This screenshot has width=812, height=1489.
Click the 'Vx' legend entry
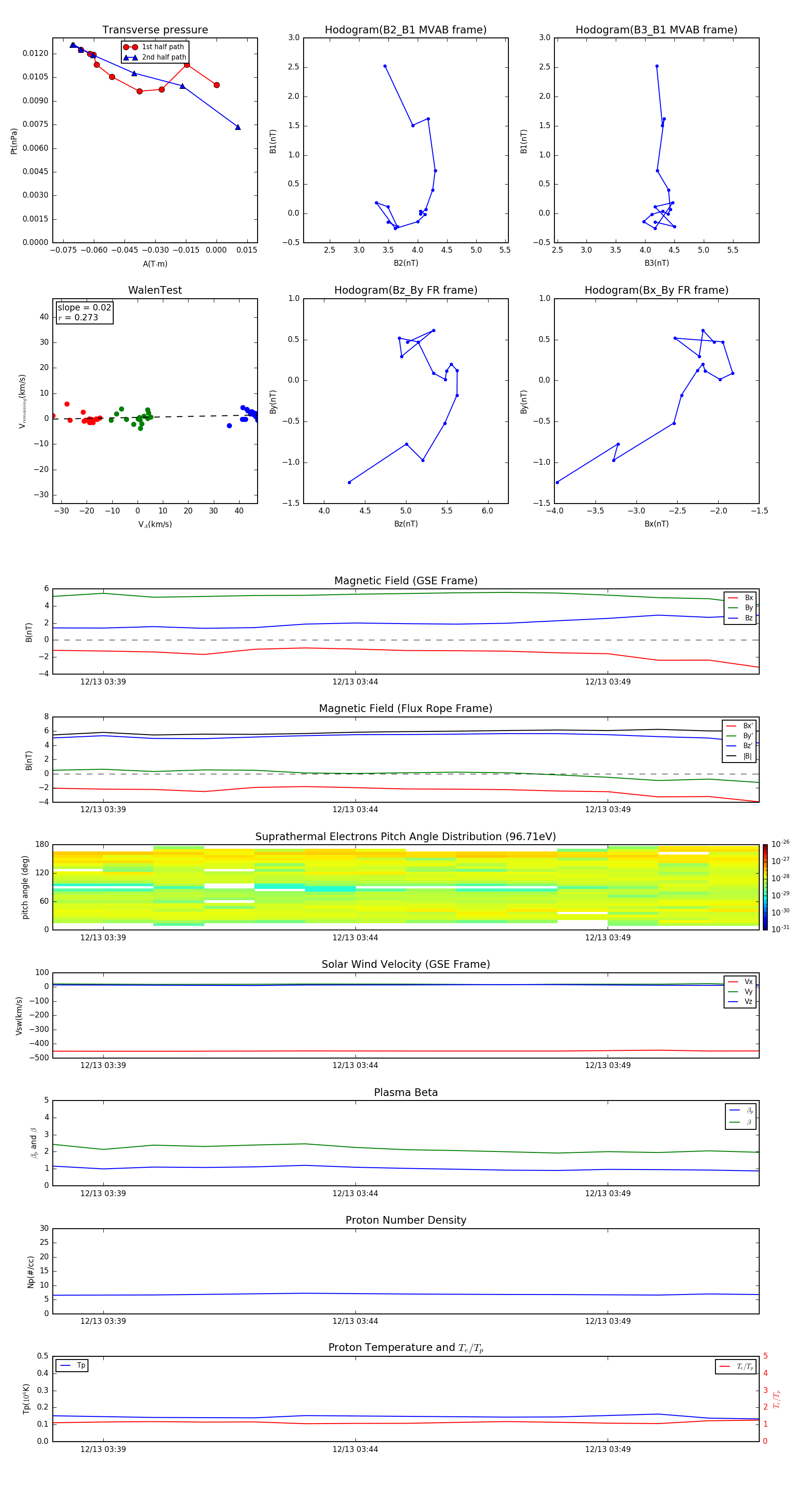(741, 981)
